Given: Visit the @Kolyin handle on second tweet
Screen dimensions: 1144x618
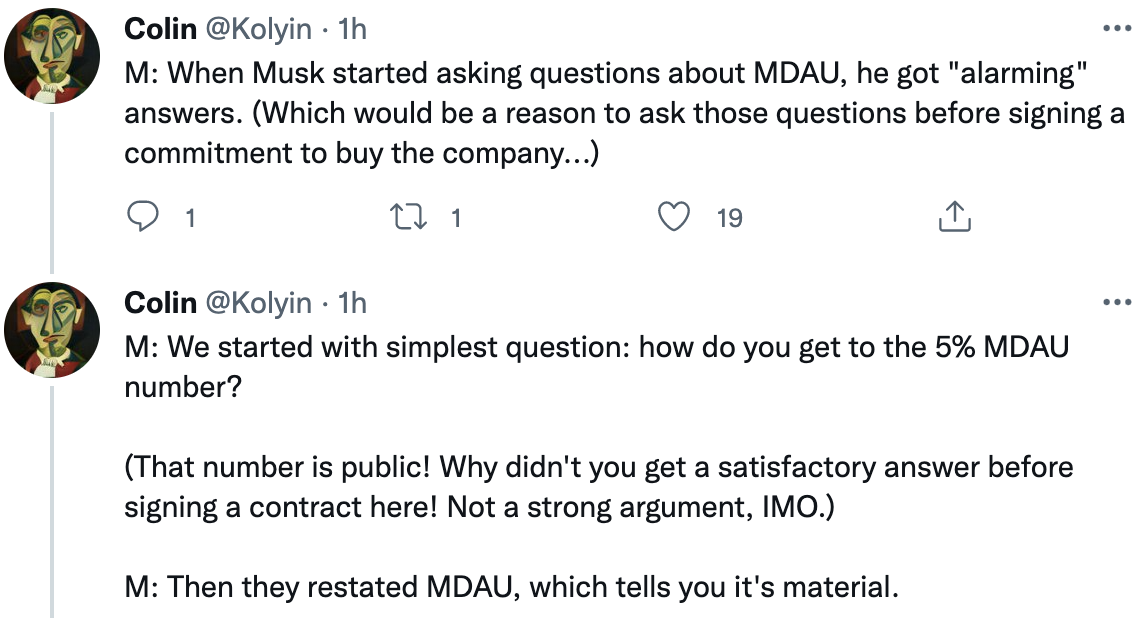Looking at the screenshot, I should [258, 302].
